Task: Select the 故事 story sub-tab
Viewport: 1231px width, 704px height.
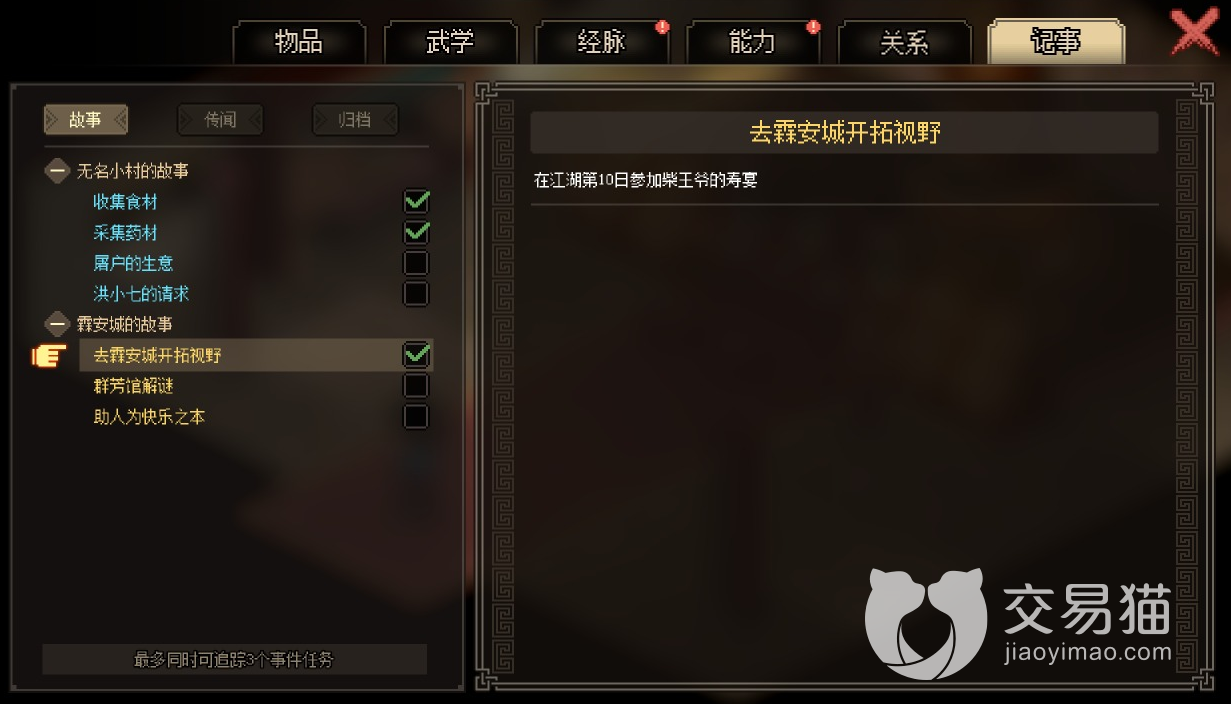Action: 86,120
